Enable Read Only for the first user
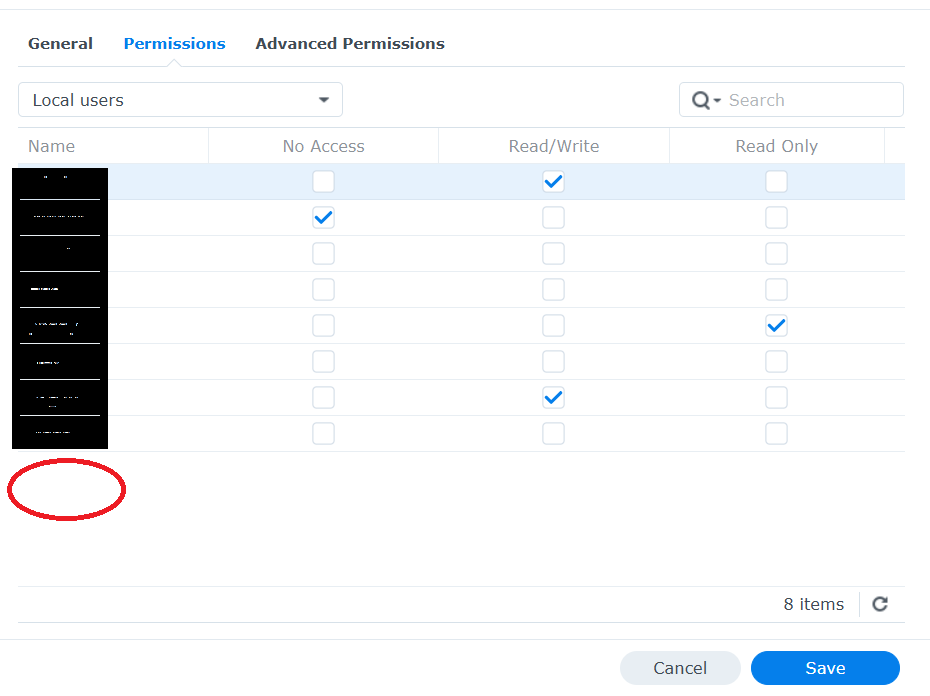 click(776, 182)
